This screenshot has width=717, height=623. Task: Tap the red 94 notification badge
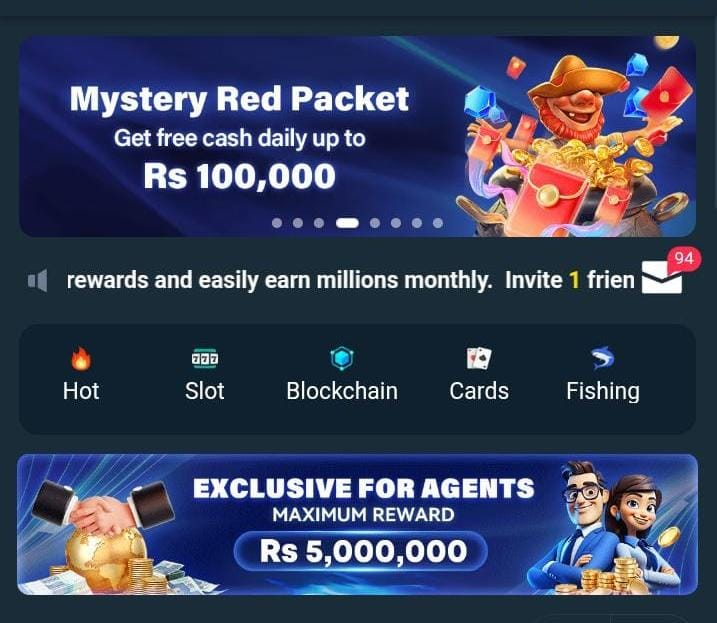[x=684, y=258]
